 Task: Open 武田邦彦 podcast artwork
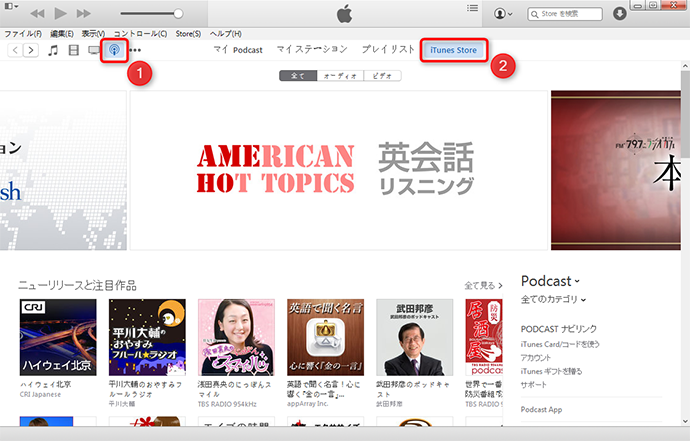tap(415, 337)
